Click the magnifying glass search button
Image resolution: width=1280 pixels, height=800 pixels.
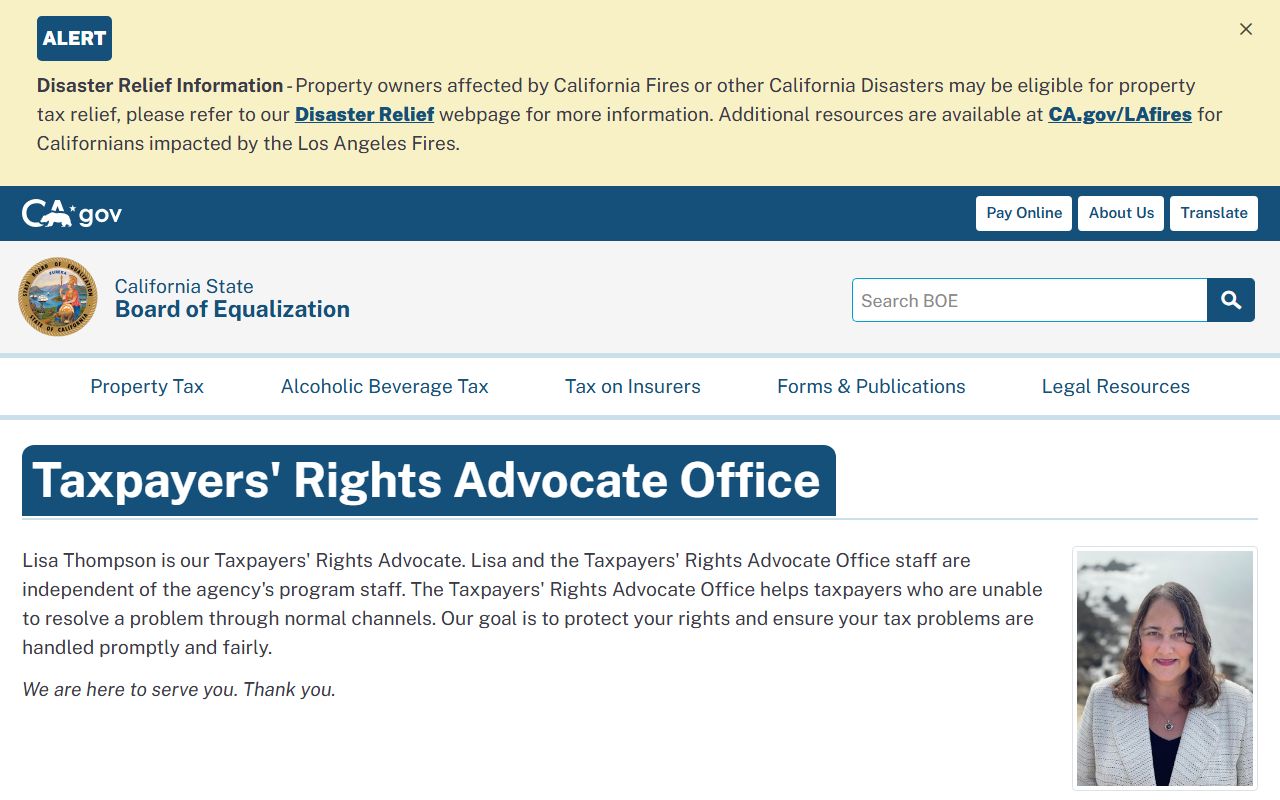click(1231, 300)
